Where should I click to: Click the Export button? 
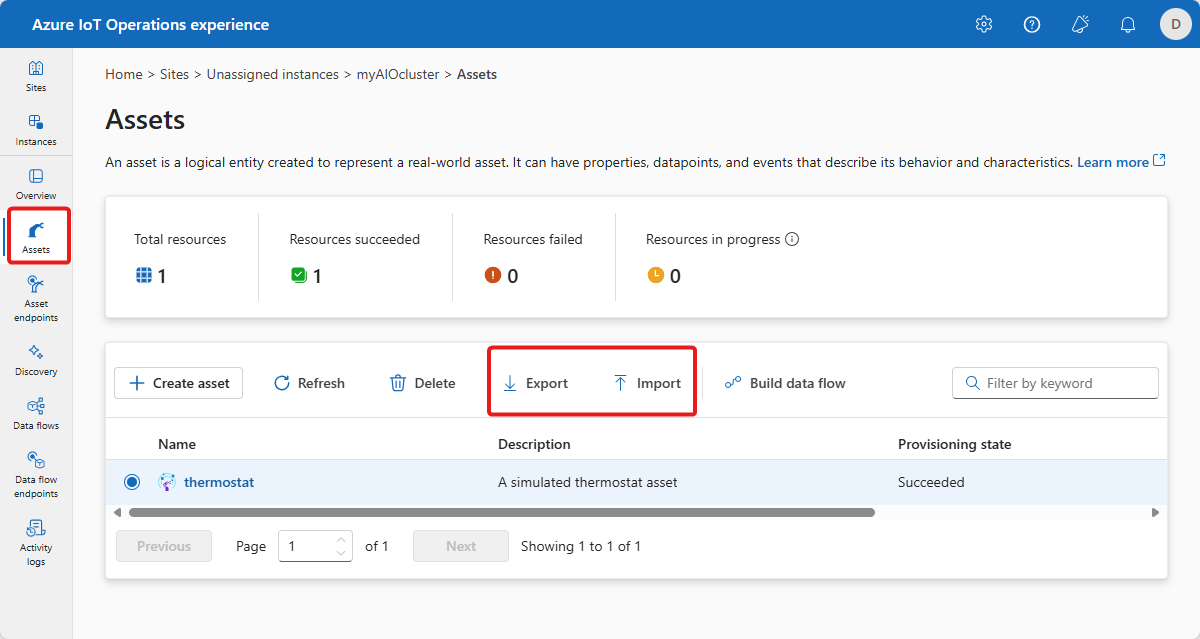[x=535, y=383]
